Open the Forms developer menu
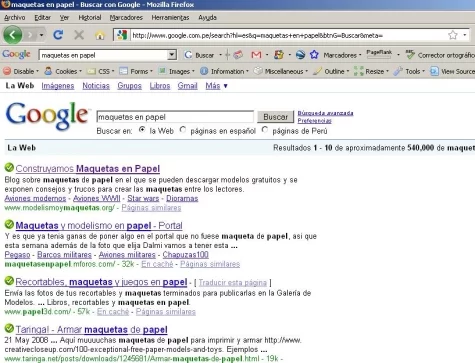 click(136, 71)
